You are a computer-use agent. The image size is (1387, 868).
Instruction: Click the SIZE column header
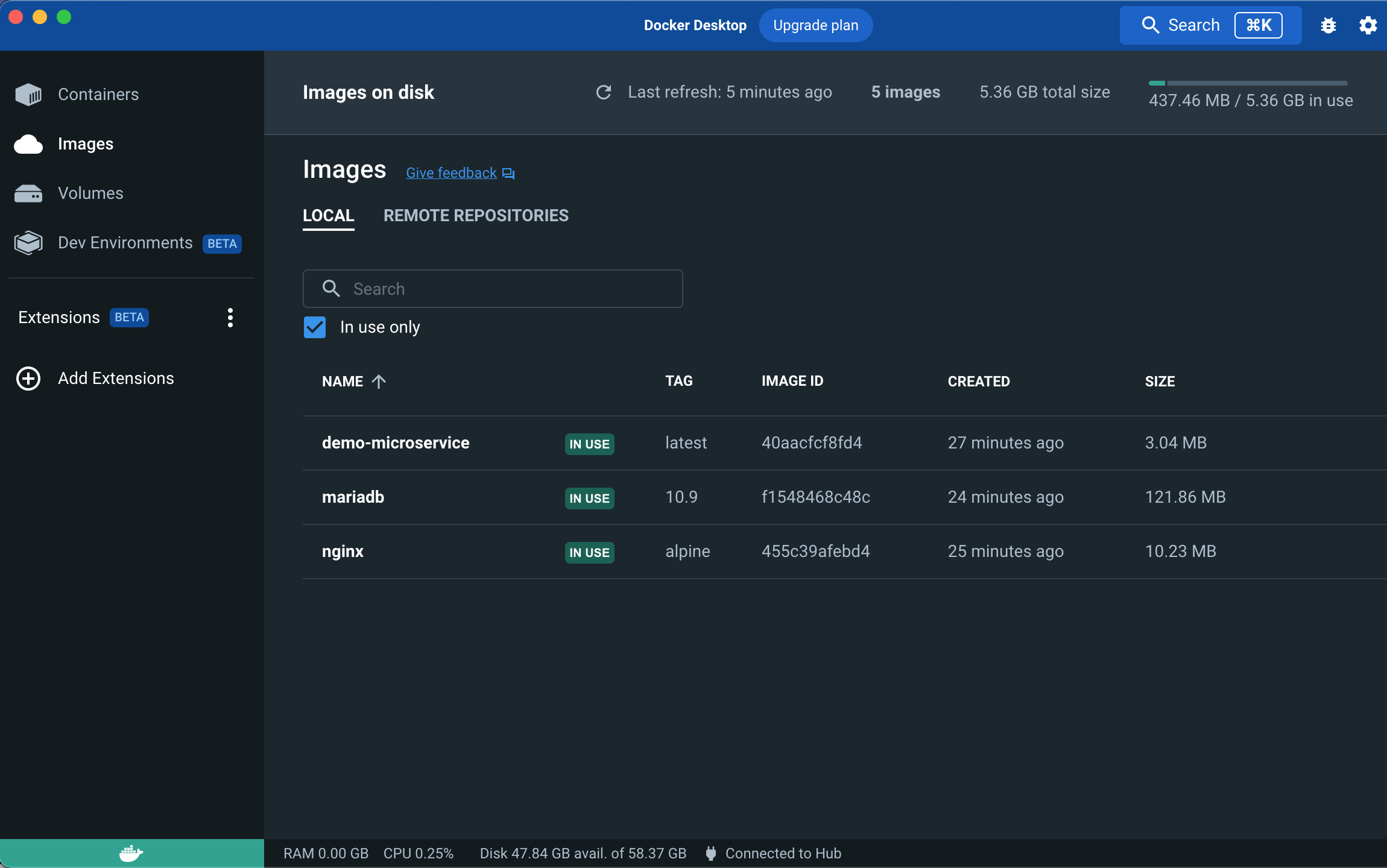pyautogui.click(x=1160, y=382)
